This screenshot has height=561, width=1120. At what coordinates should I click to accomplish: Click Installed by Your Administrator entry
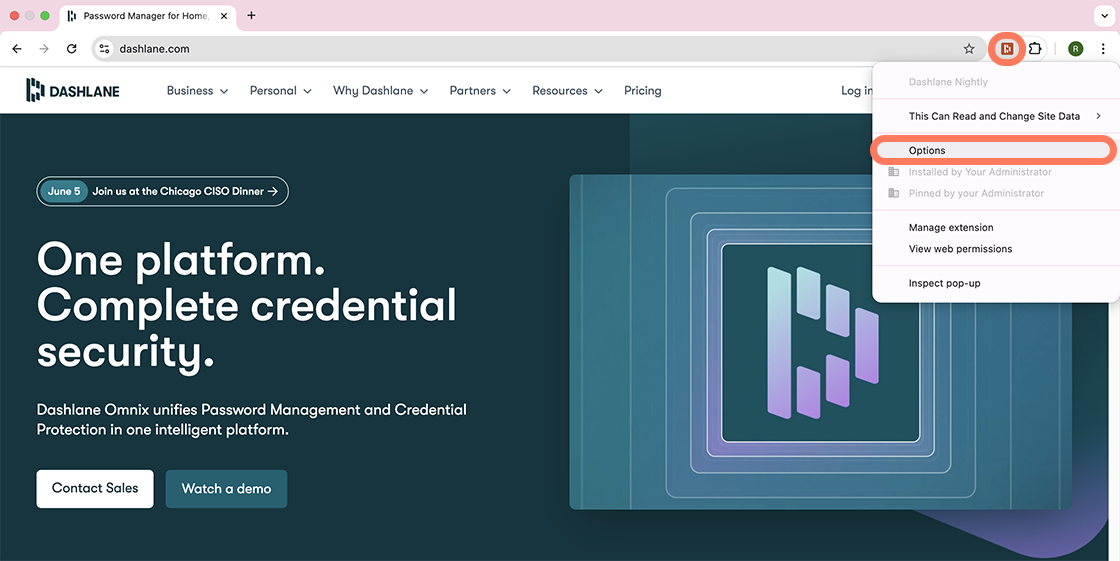pos(996,172)
